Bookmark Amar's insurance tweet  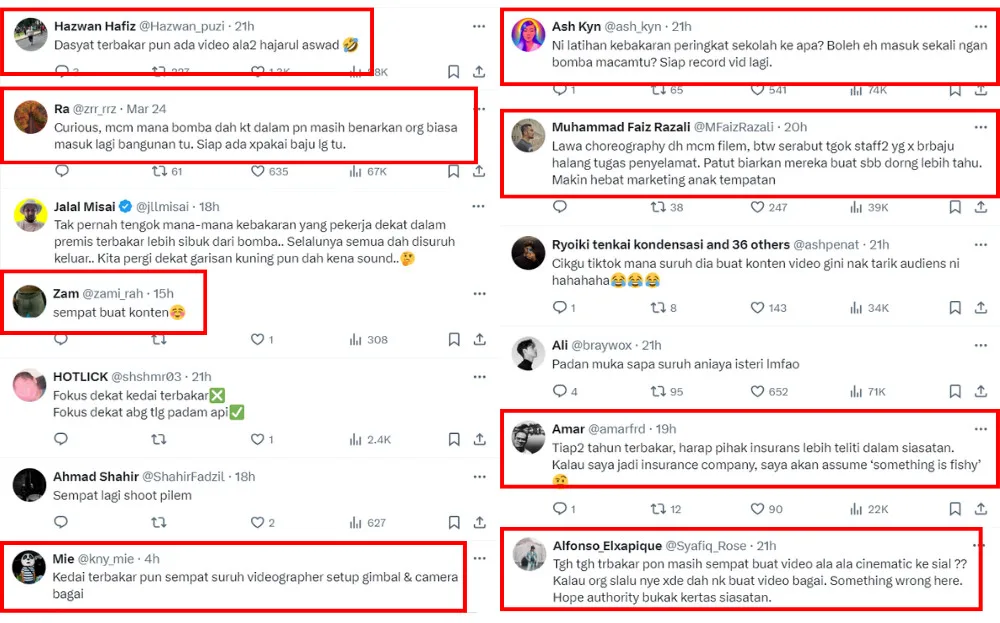(x=954, y=509)
